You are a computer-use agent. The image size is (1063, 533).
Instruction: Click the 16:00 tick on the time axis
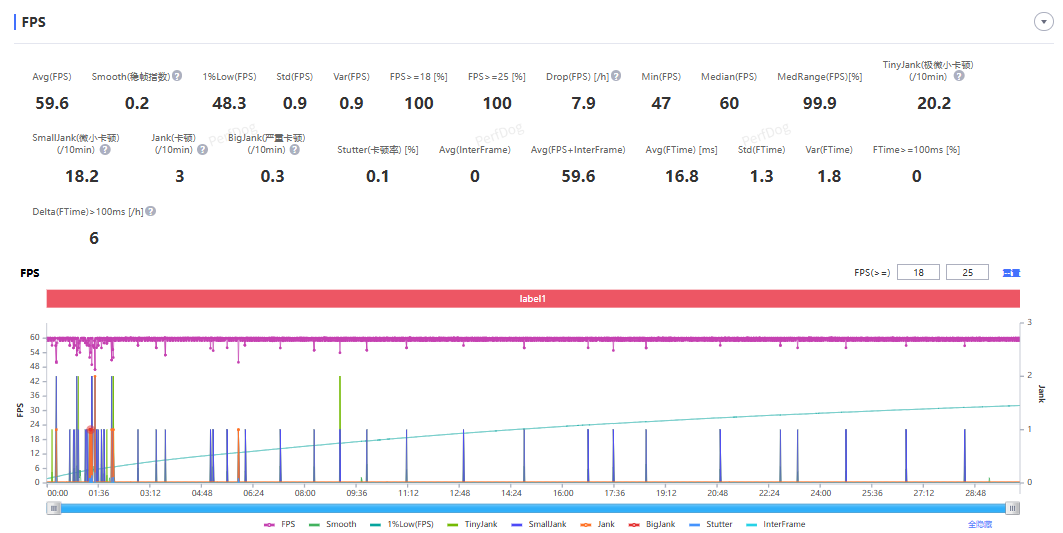(563, 493)
